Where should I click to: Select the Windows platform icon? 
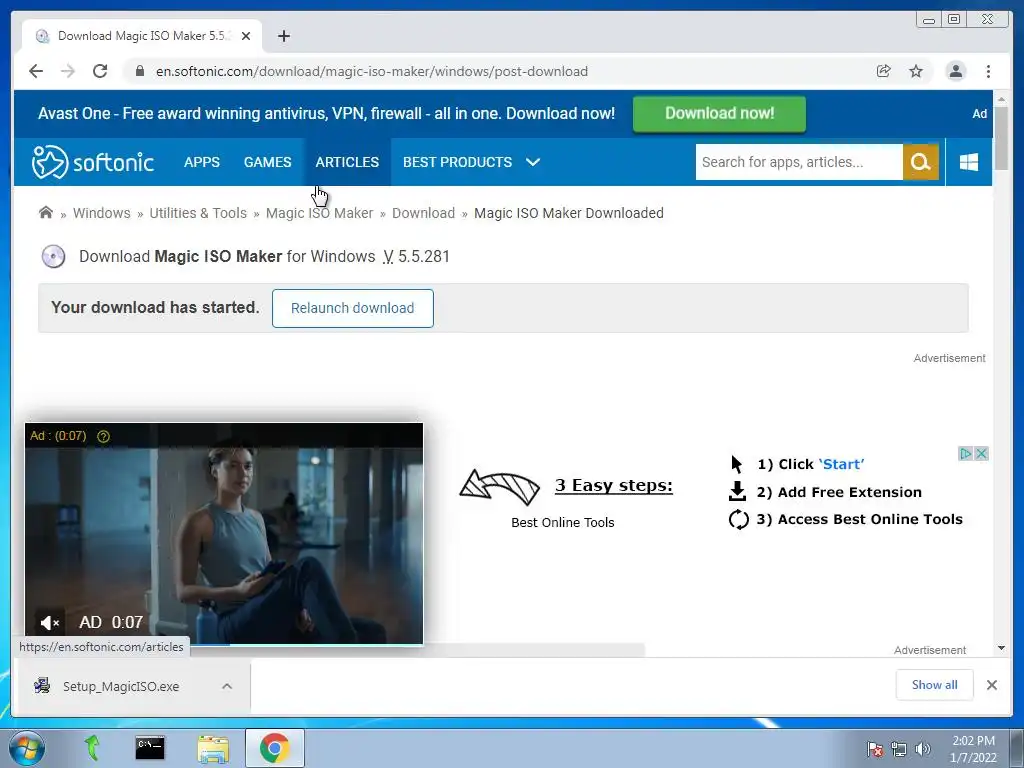(x=969, y=162)
